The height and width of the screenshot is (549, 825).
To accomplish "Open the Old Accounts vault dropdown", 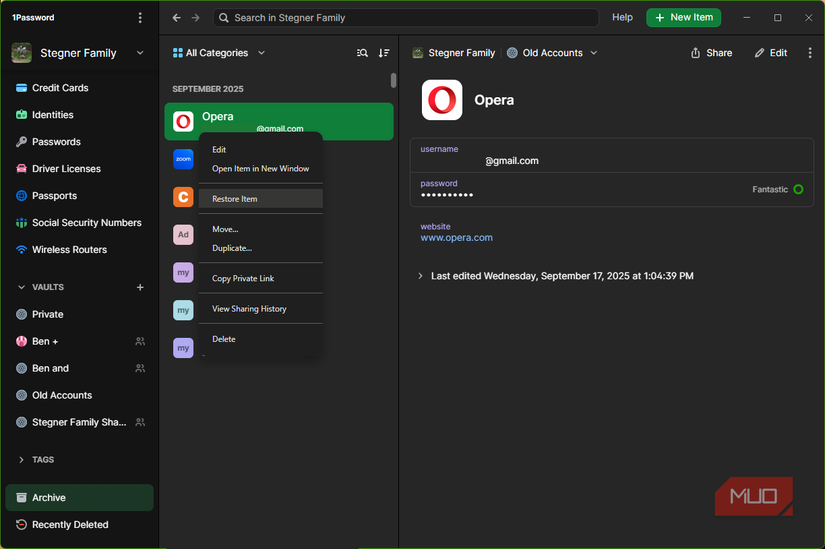I will coord(552,53).
